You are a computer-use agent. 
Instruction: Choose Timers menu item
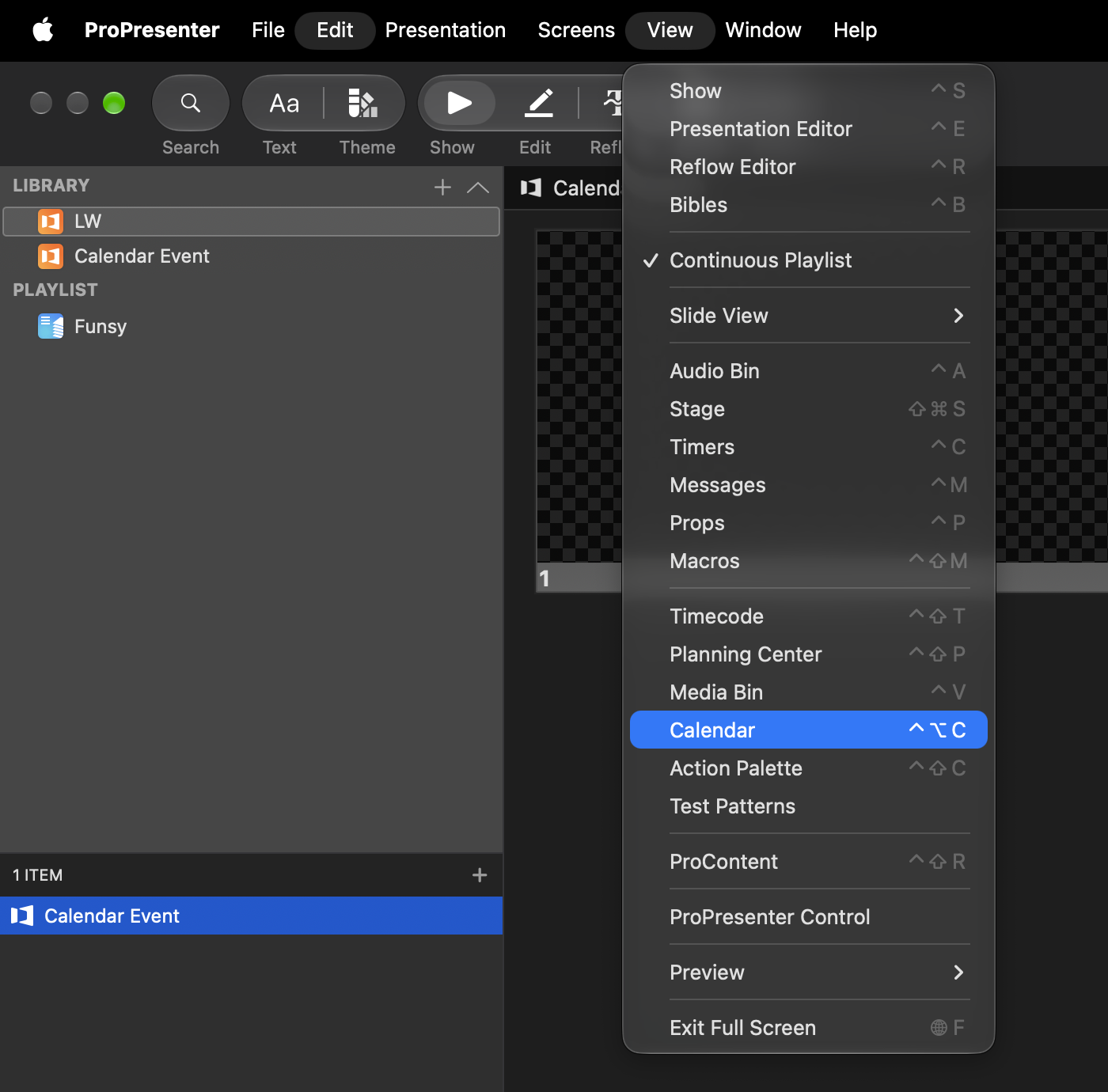809,447
